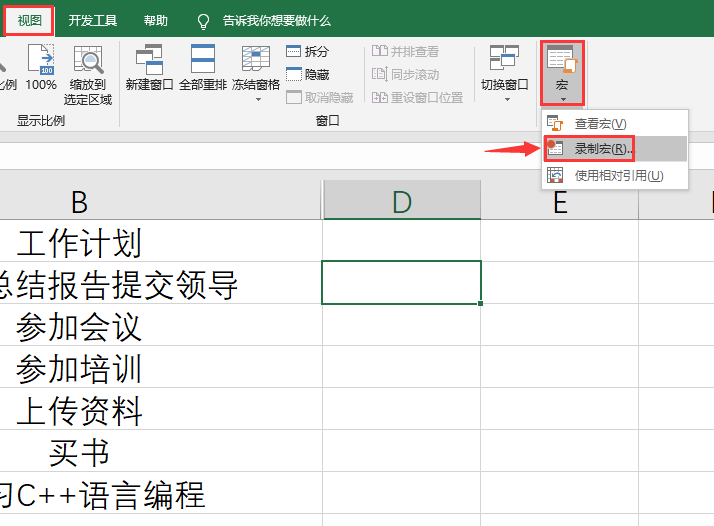
Task: Expand the 冻结窗格 dropdown arrow
Action: tap(258, 99)
